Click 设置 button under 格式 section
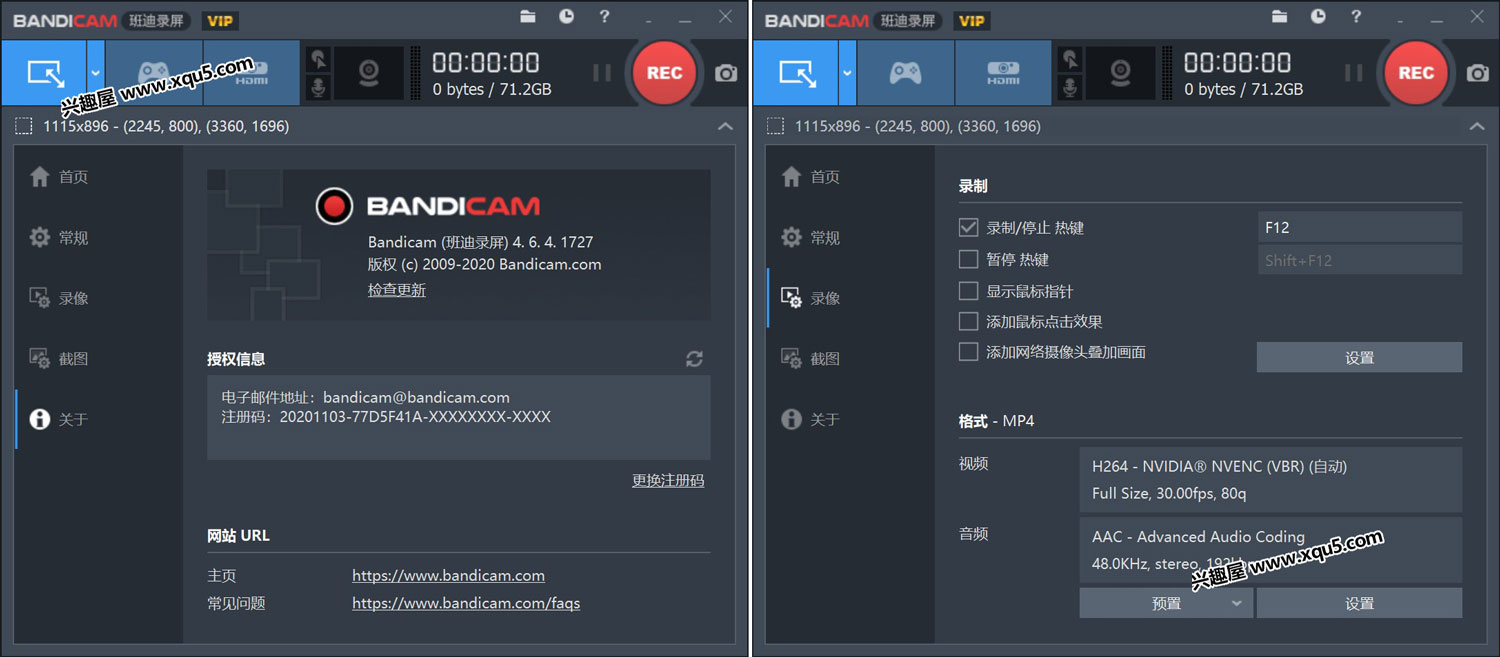This screenshot has width=1500, height=657. [x=1359, y=603]
